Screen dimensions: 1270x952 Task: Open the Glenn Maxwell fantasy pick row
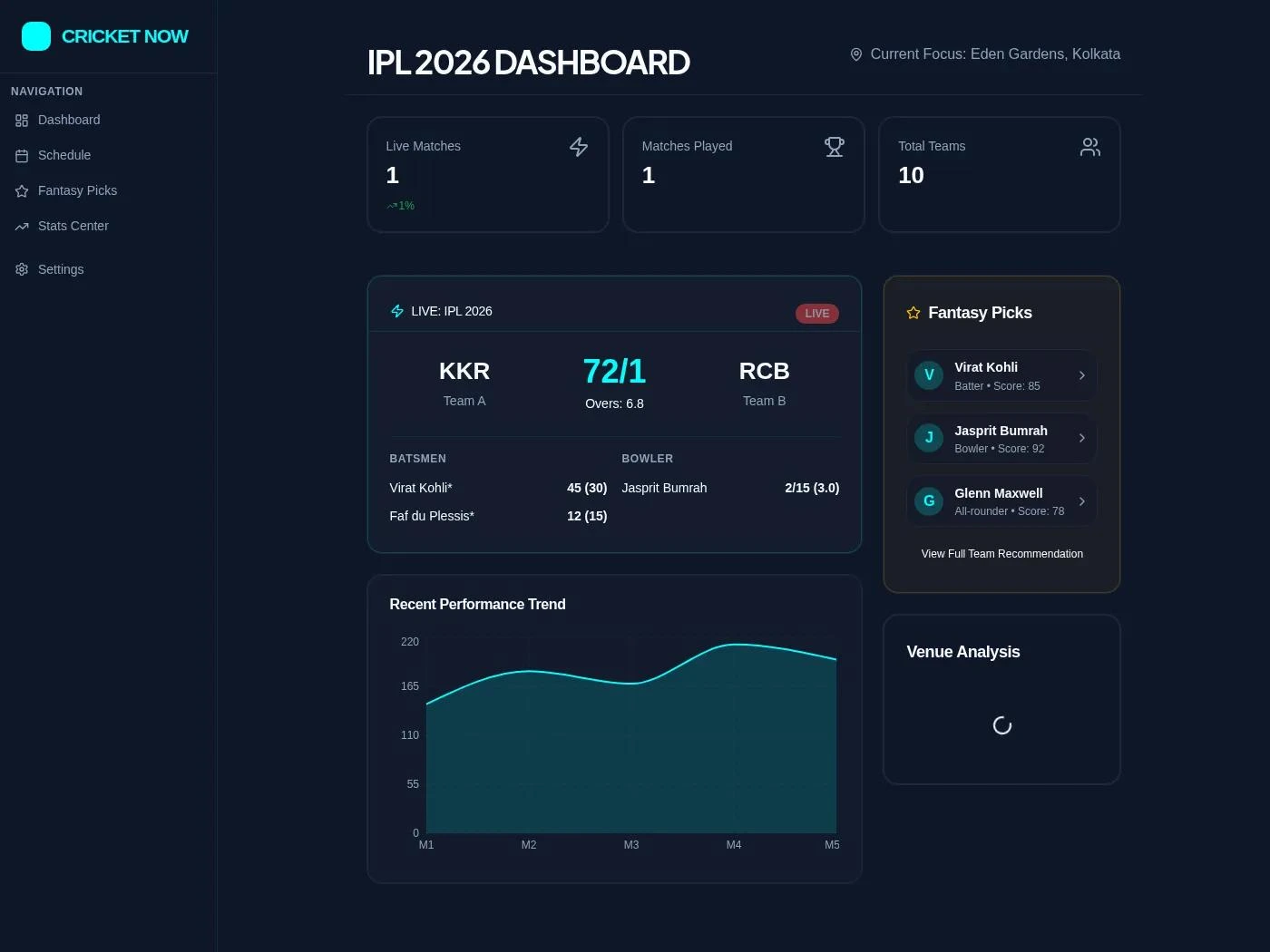1001,501
